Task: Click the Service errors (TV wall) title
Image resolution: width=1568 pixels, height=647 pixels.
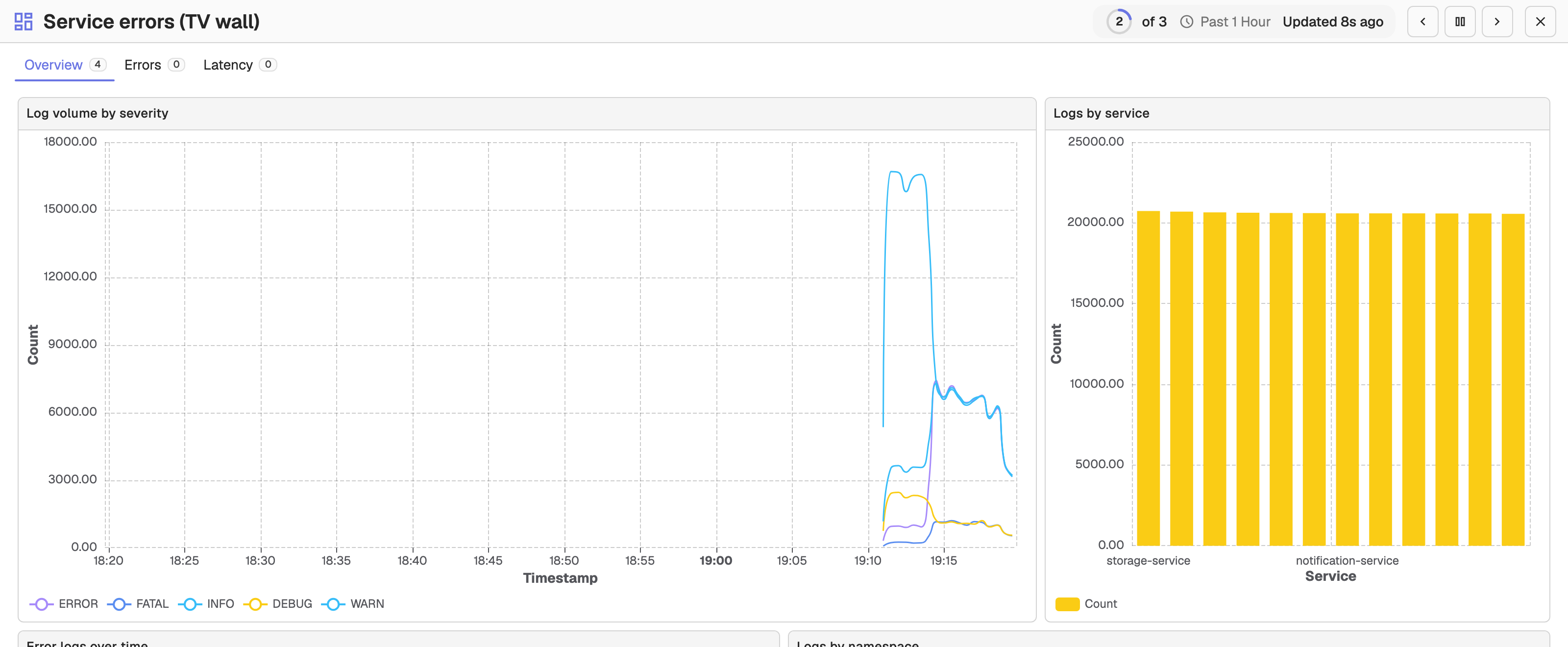Action: [x=151, y=22]
